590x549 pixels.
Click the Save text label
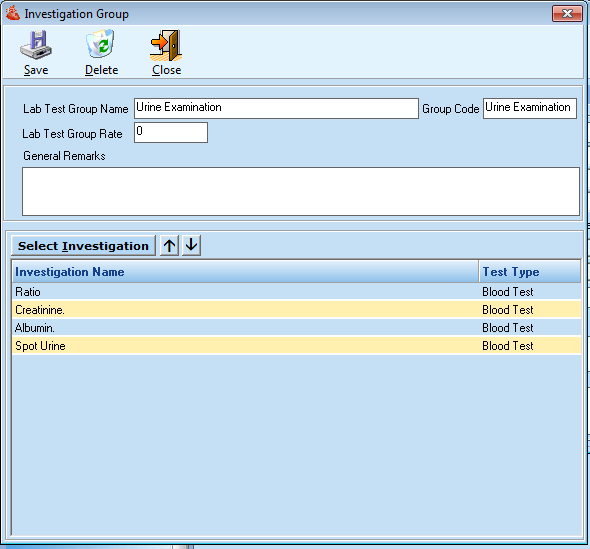coord(36,70)
